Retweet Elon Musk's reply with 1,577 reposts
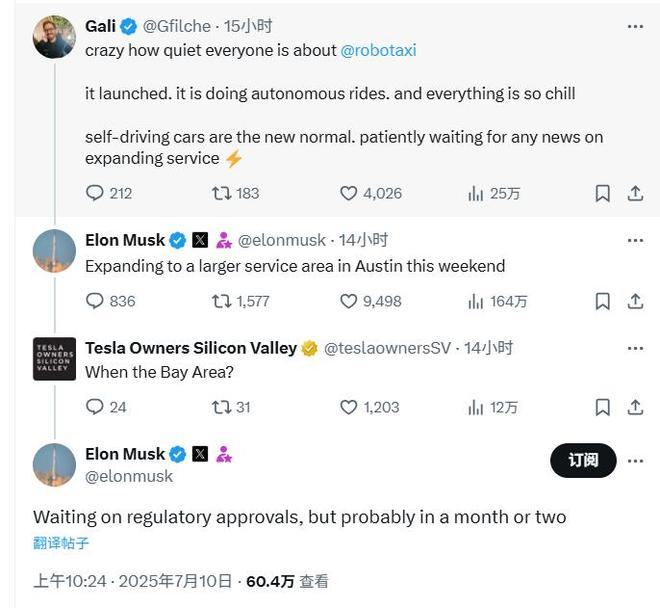Viewport: 660px width, 608px height. click(222, 300)
